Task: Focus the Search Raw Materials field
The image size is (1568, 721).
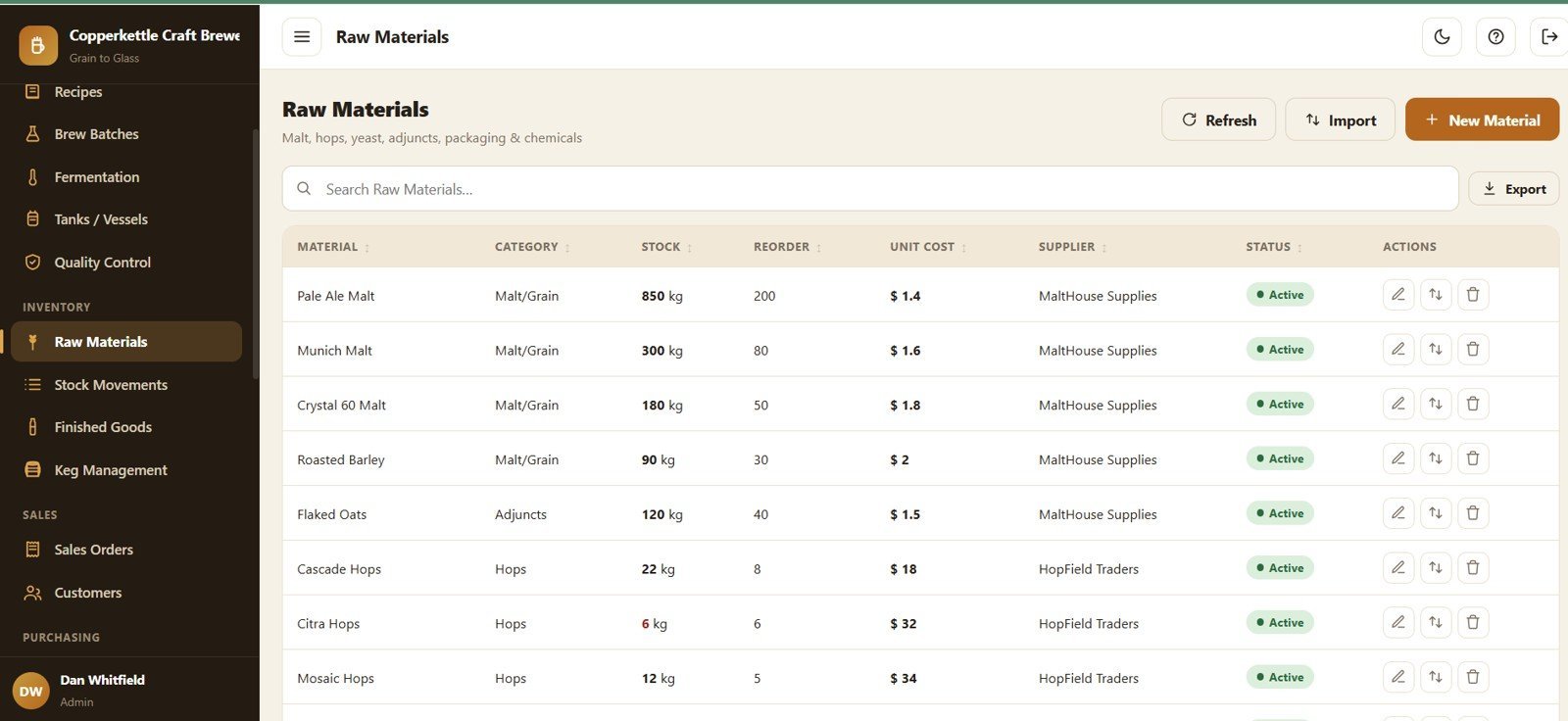Action: coord(870,189)
